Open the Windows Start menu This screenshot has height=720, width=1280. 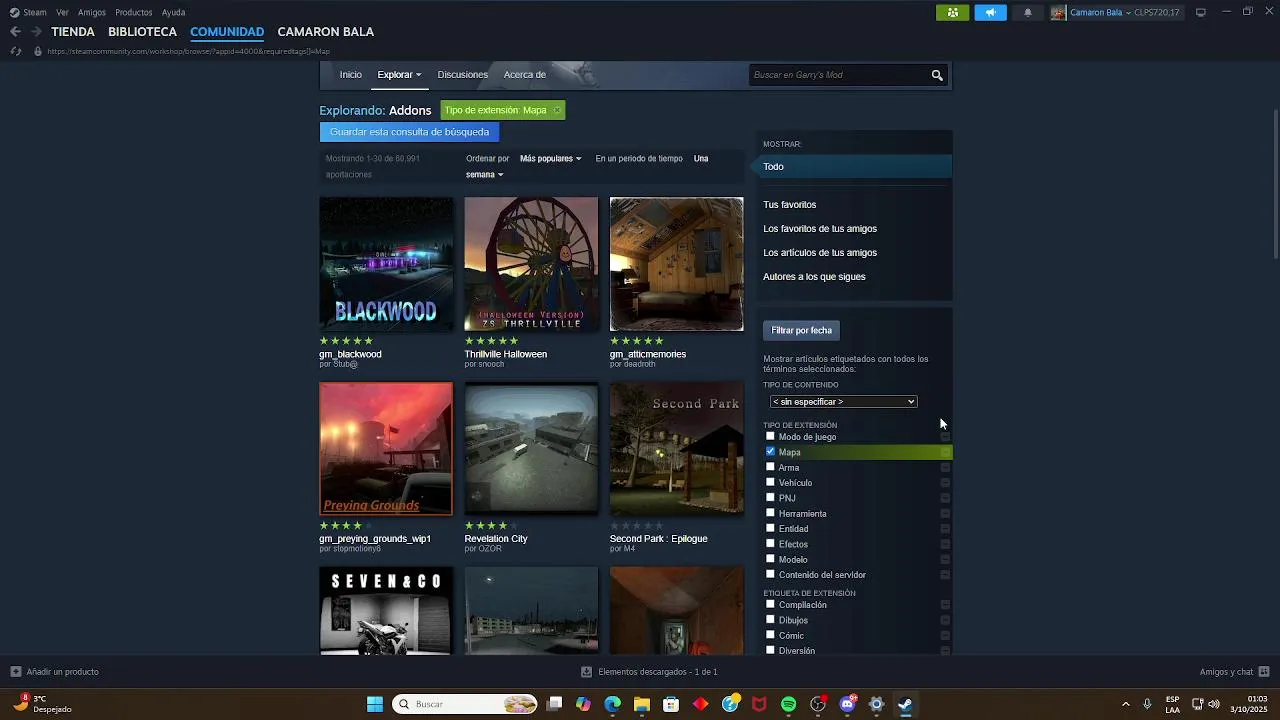(375, 704)
